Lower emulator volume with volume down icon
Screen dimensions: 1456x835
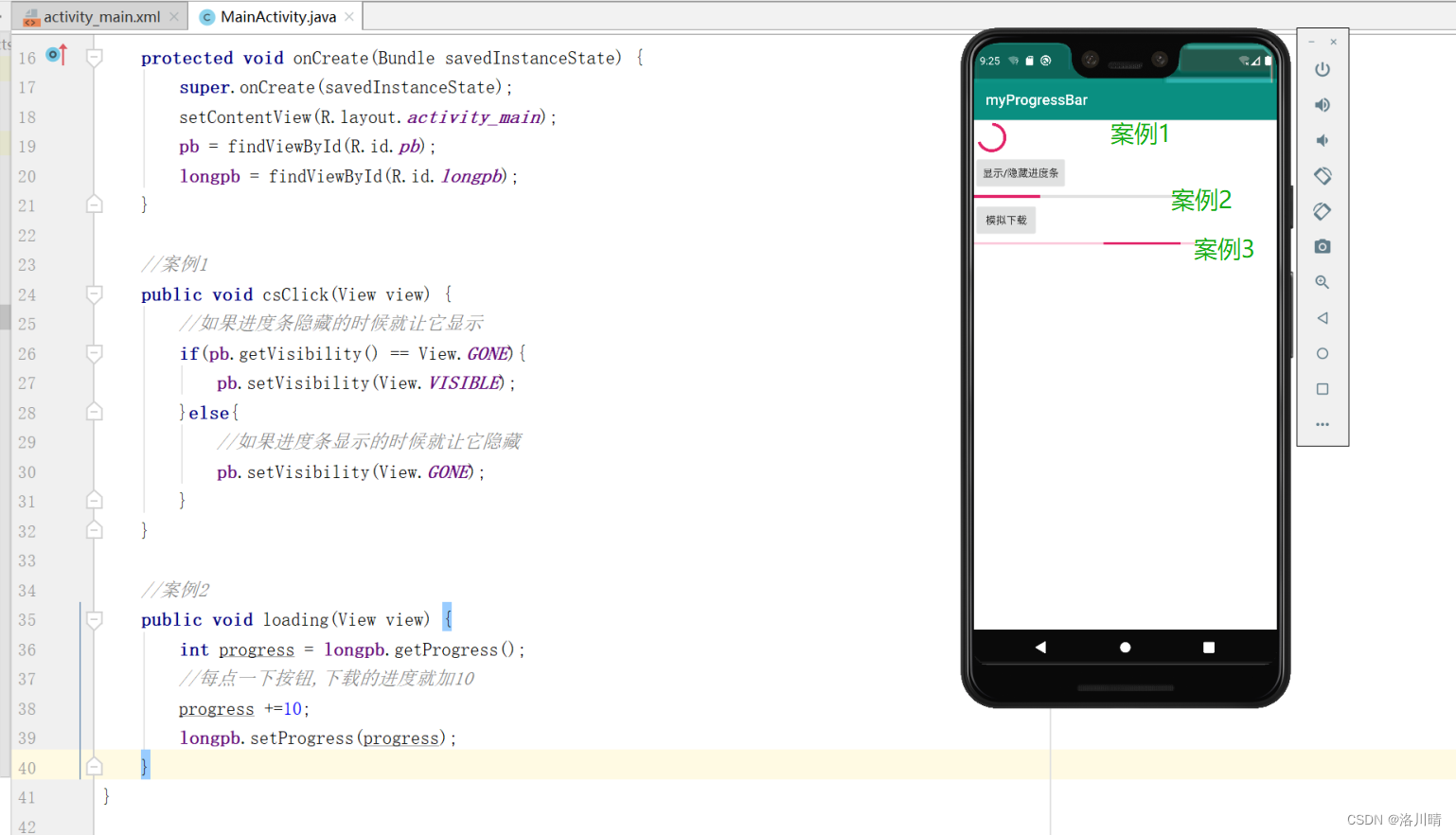(1323, 139)
